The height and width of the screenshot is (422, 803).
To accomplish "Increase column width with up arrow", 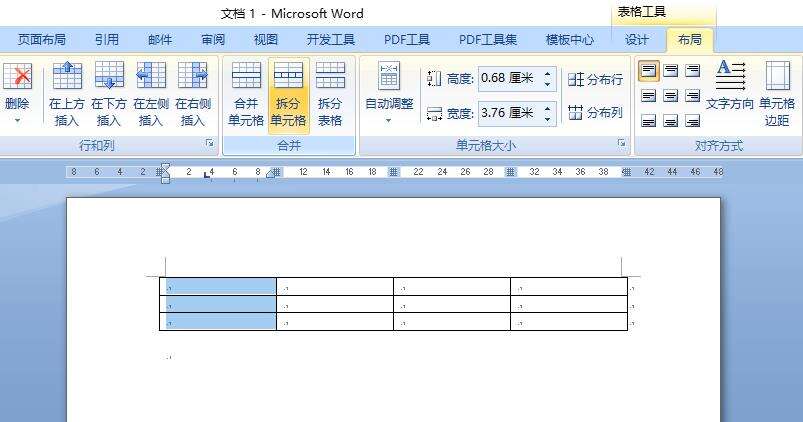I will (547, 108).
